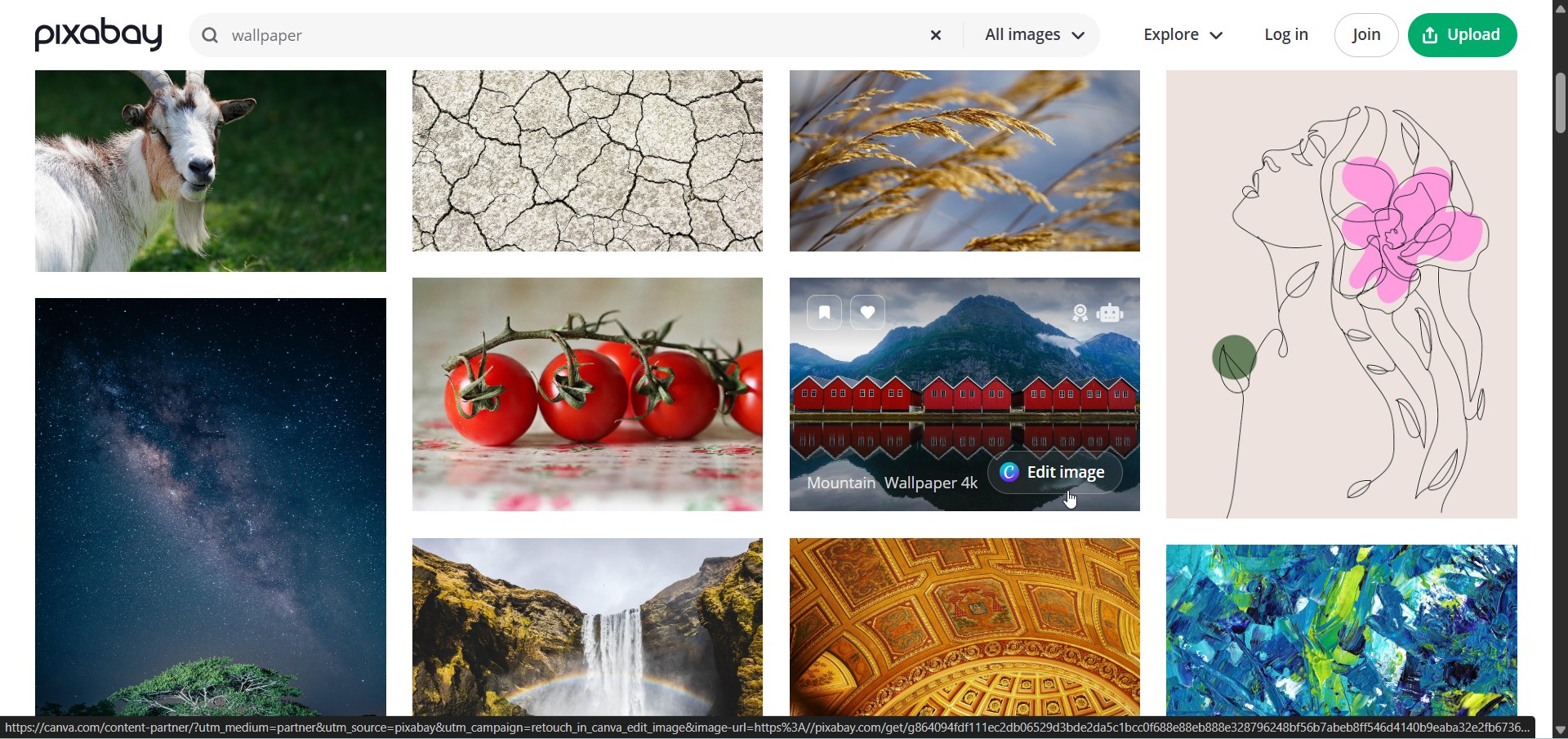Click the Log in link
1568x739 pixels.
point(1286,35)
